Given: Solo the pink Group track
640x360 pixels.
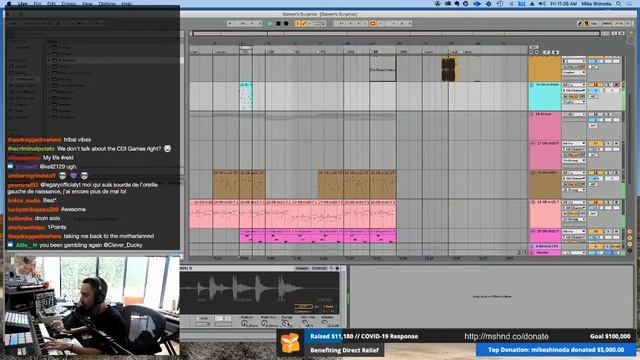Looking at the screenshot, I should pyautogui.click(x=608, y=114).
